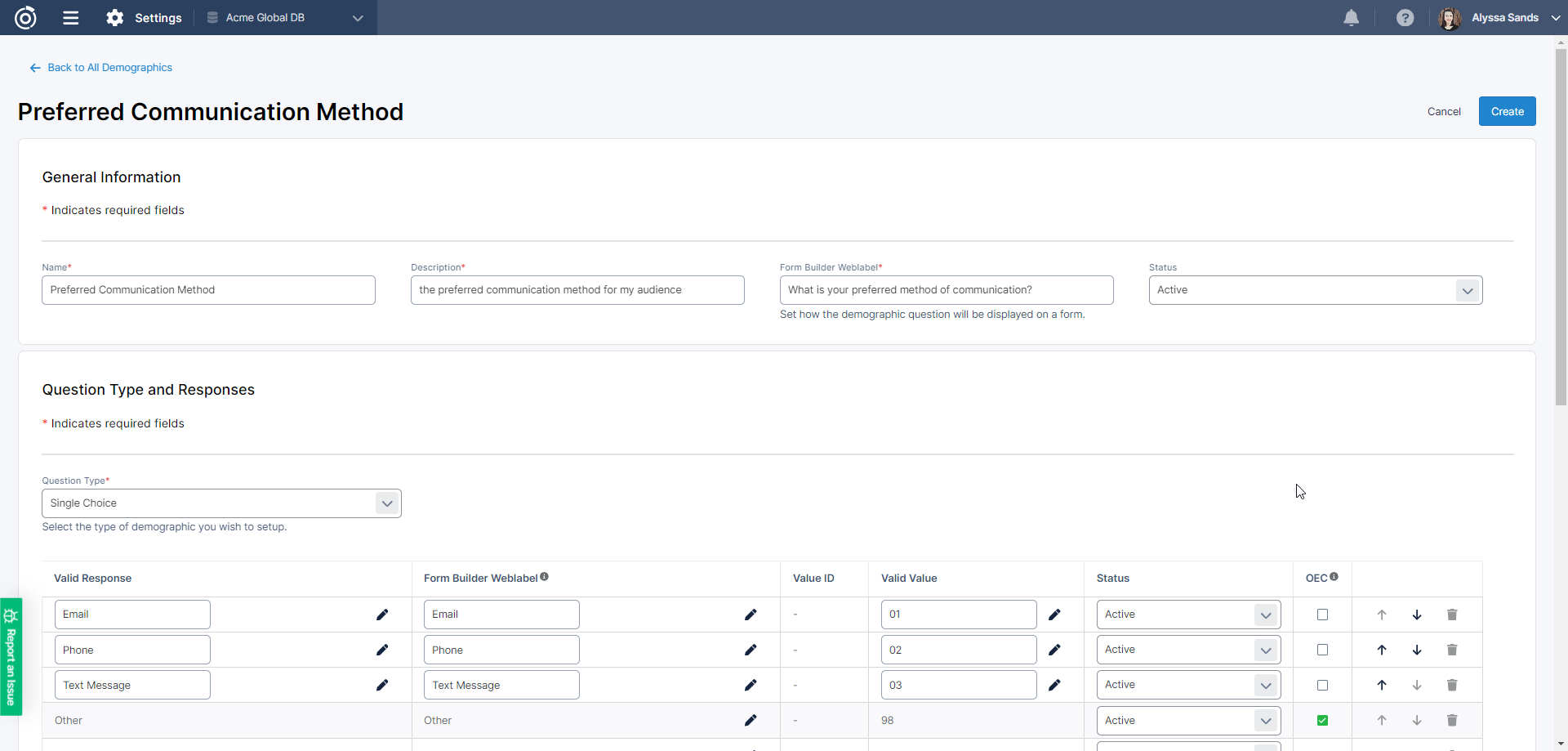Click the notifications bell icon
The image size is (1568, 751).
[1351, 18]
